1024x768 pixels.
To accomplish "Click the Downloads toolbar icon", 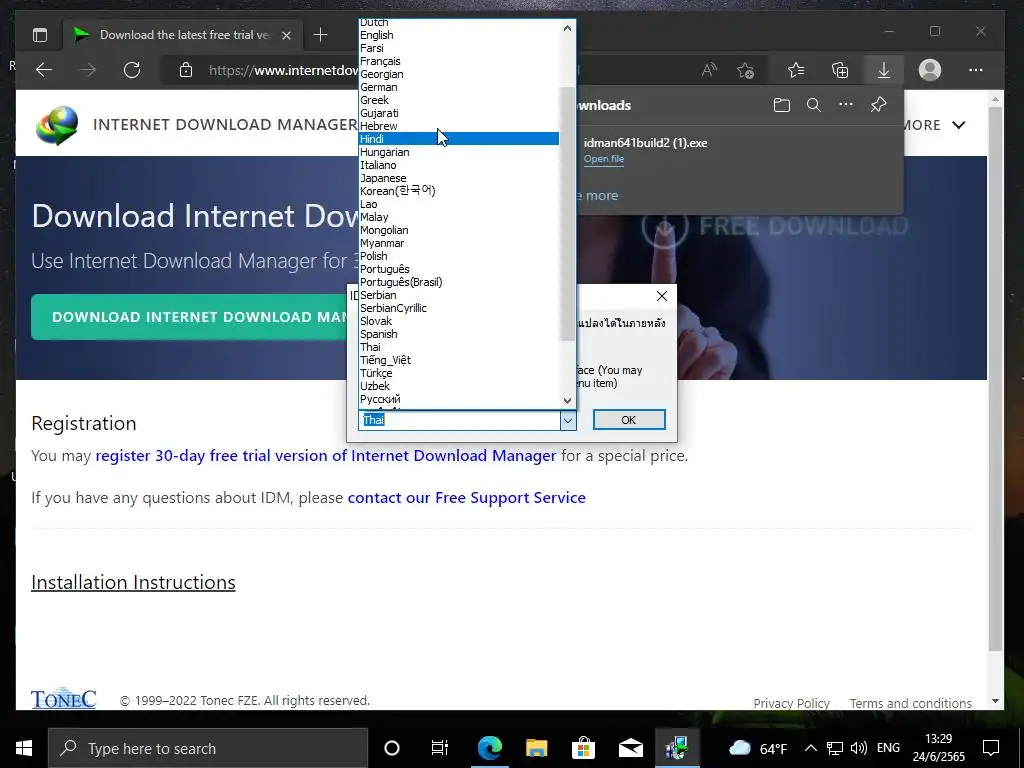I will tap(884, 70).
